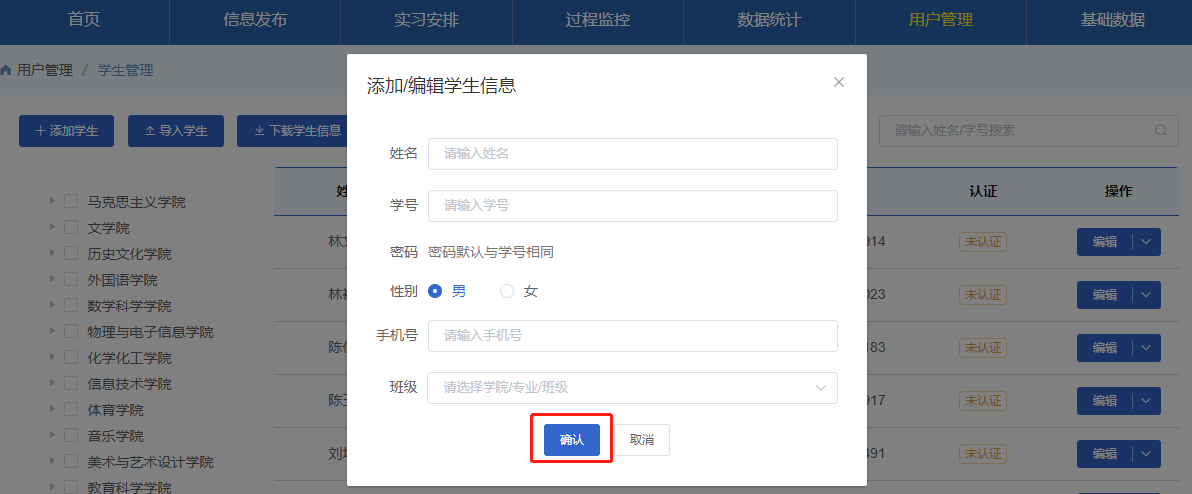Check the 文学院 checkbox
The image size is (1192, 494).
pyautogui.click(x=71, y=227)
